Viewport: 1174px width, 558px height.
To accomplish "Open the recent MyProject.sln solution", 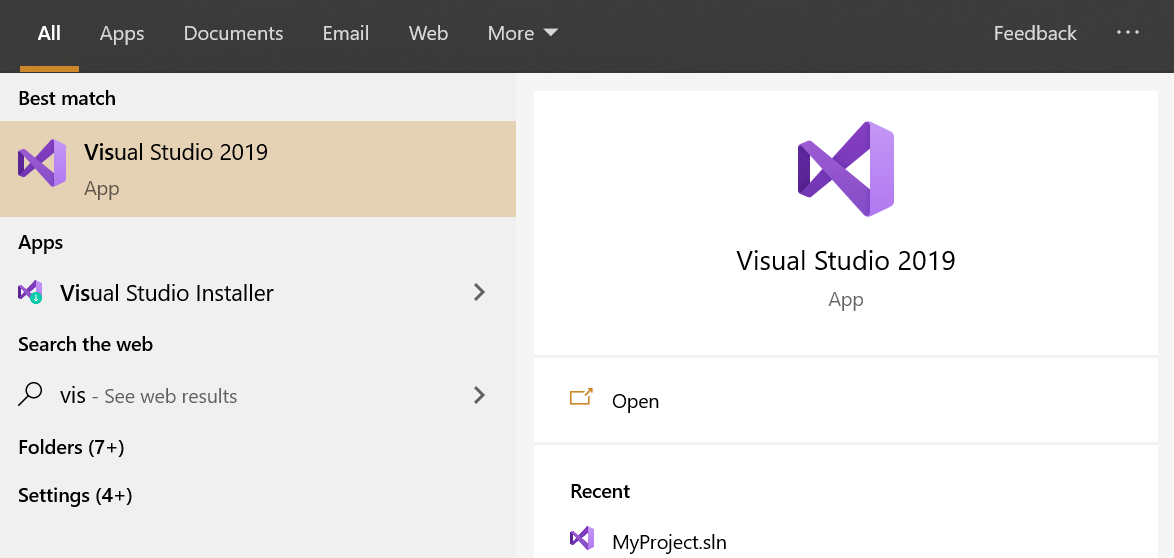I will (669, 542).
